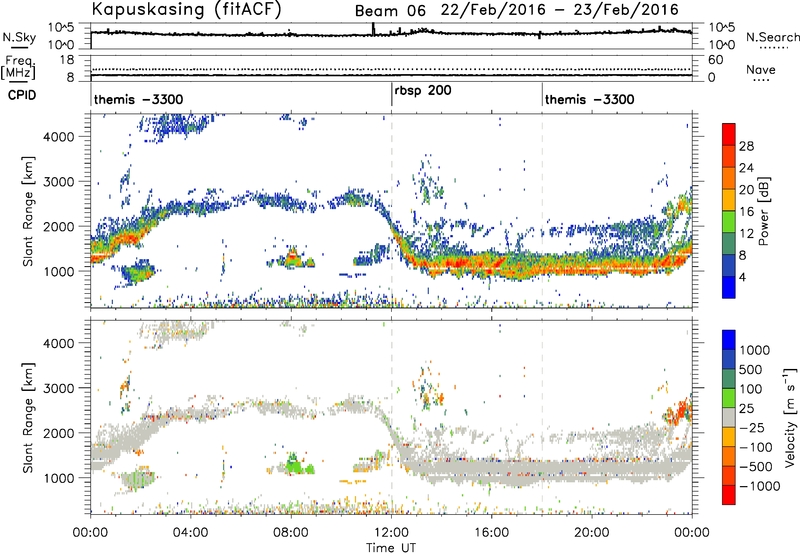Click the 'Power [dB]' colorbar label
Viewport: 800px width, 554px height.
click(763, 211)
